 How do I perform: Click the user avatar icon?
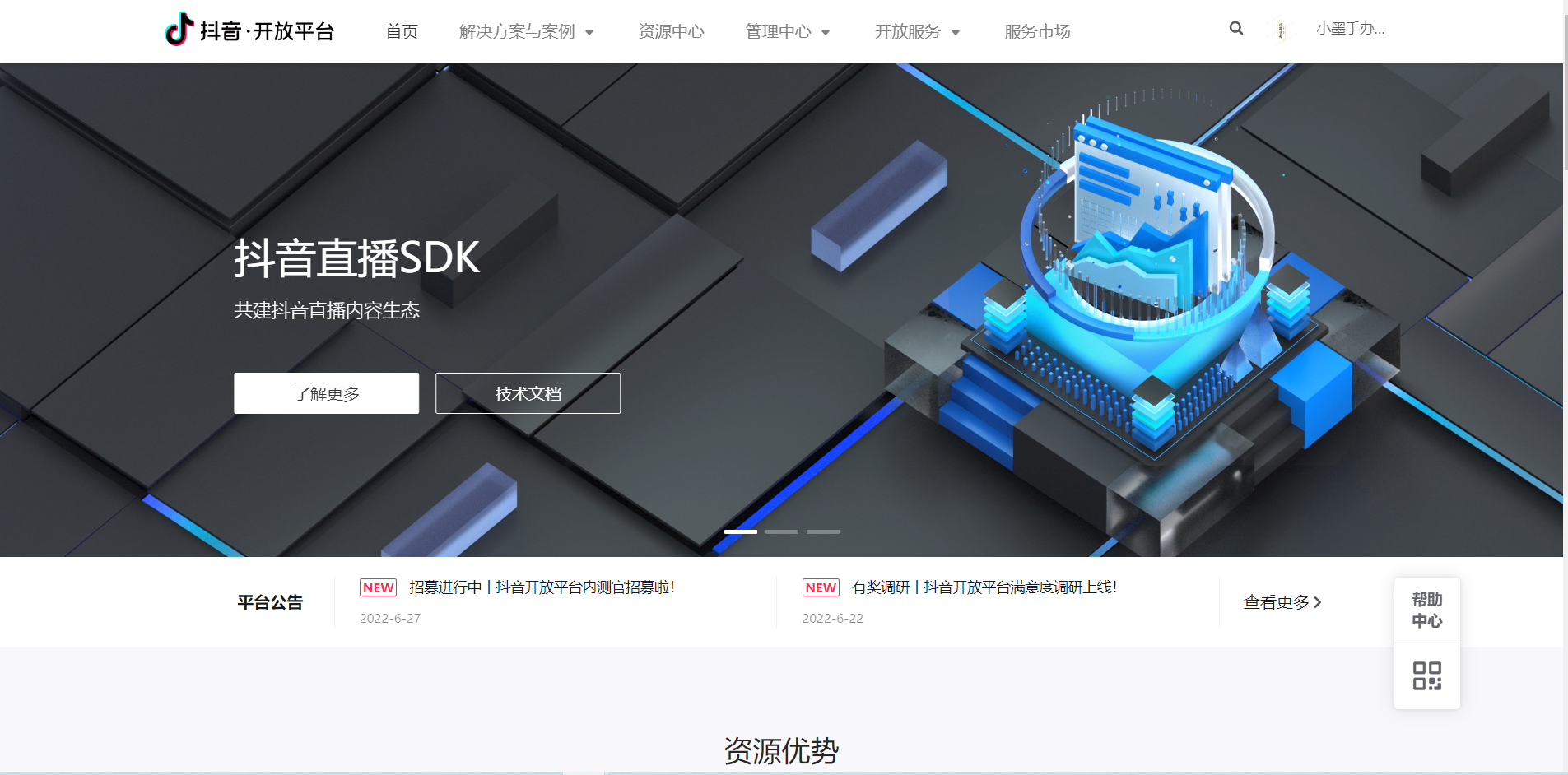point(1280,30)
